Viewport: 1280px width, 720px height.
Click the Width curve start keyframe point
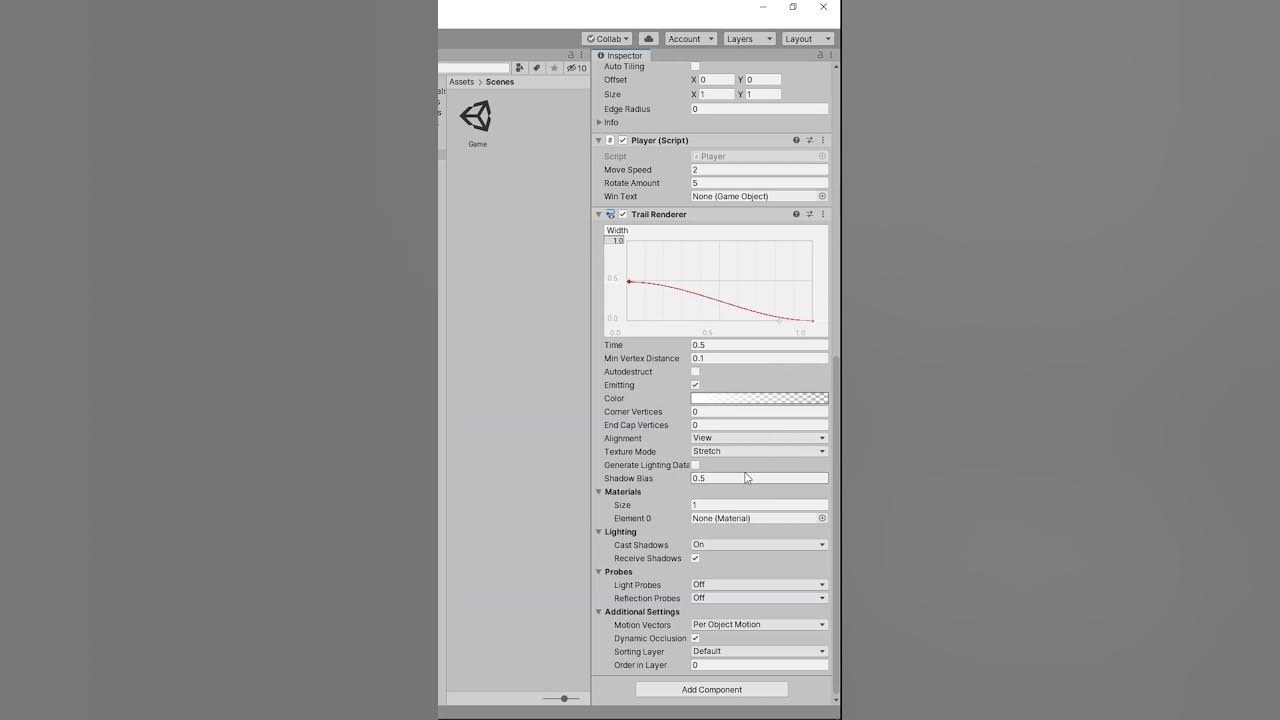(629, 282)
